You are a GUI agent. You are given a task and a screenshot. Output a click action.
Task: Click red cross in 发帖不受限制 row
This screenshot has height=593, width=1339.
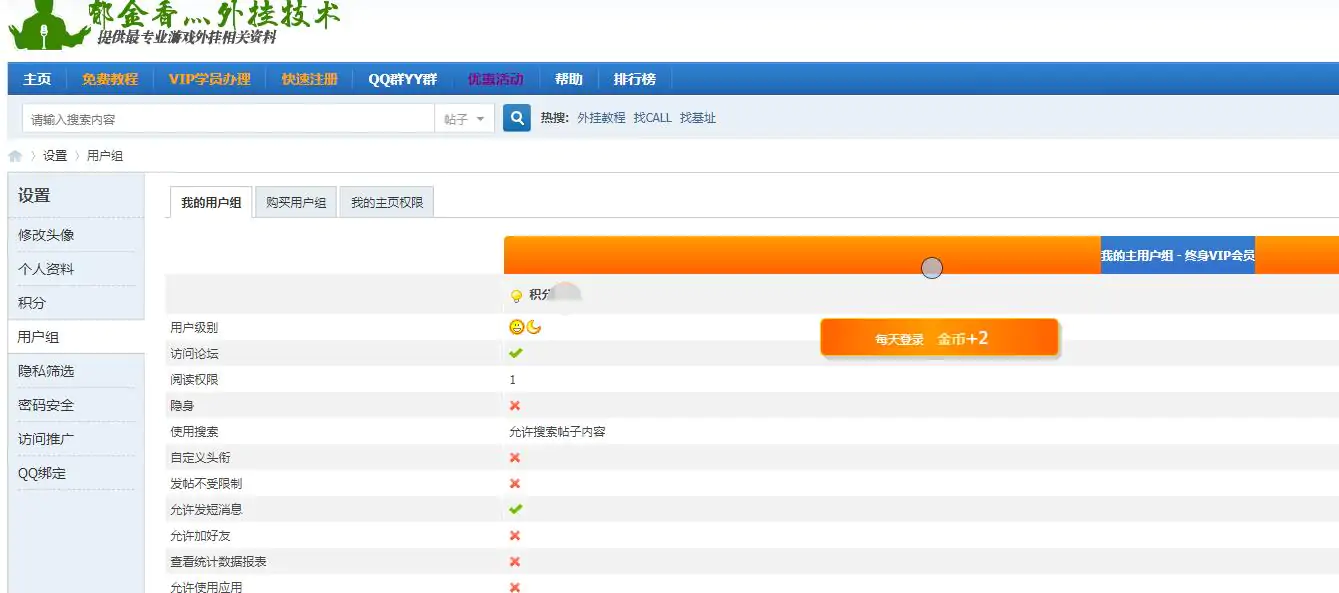(x=515, y=483)
